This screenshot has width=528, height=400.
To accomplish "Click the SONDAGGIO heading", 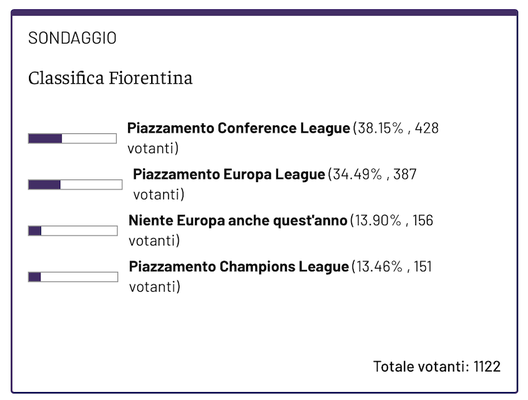I will [x=72, y=38].
